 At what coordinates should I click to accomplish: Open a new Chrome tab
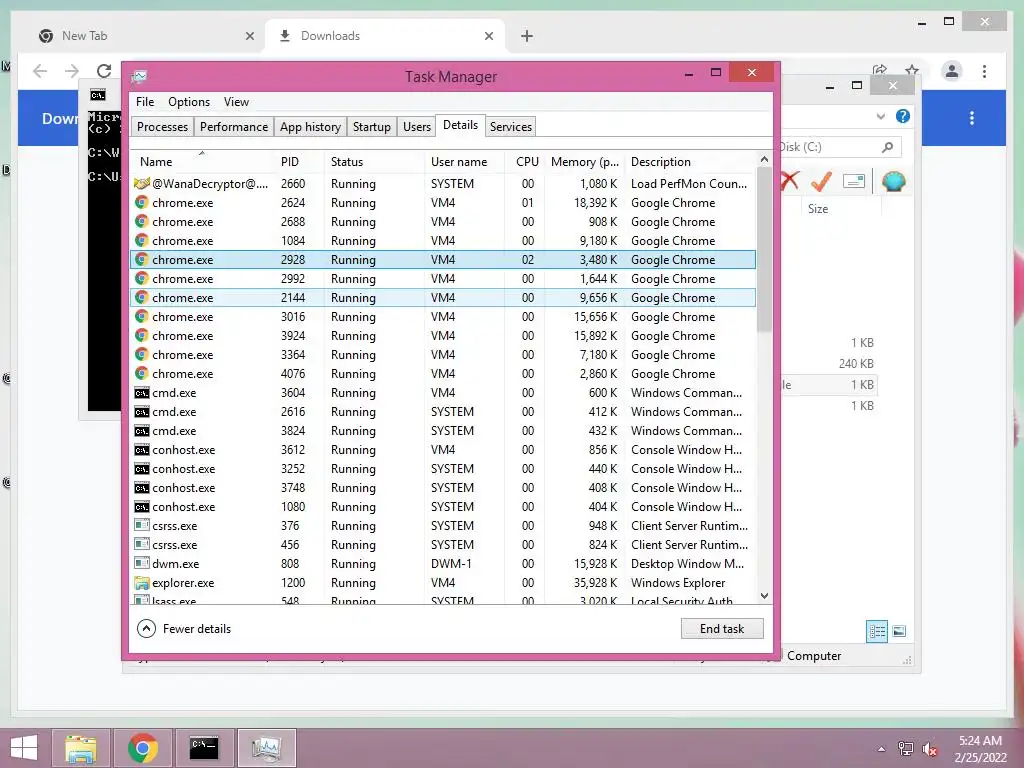pos(527,36)
